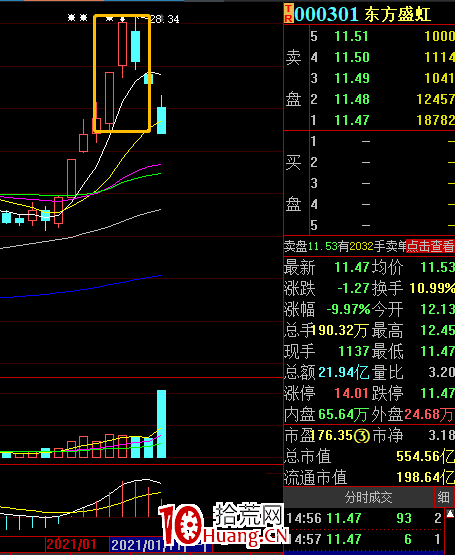The height and width of the screenshot is (555, 455).
Task: Click sell volume 12457 at level 2
Action: 436,99
